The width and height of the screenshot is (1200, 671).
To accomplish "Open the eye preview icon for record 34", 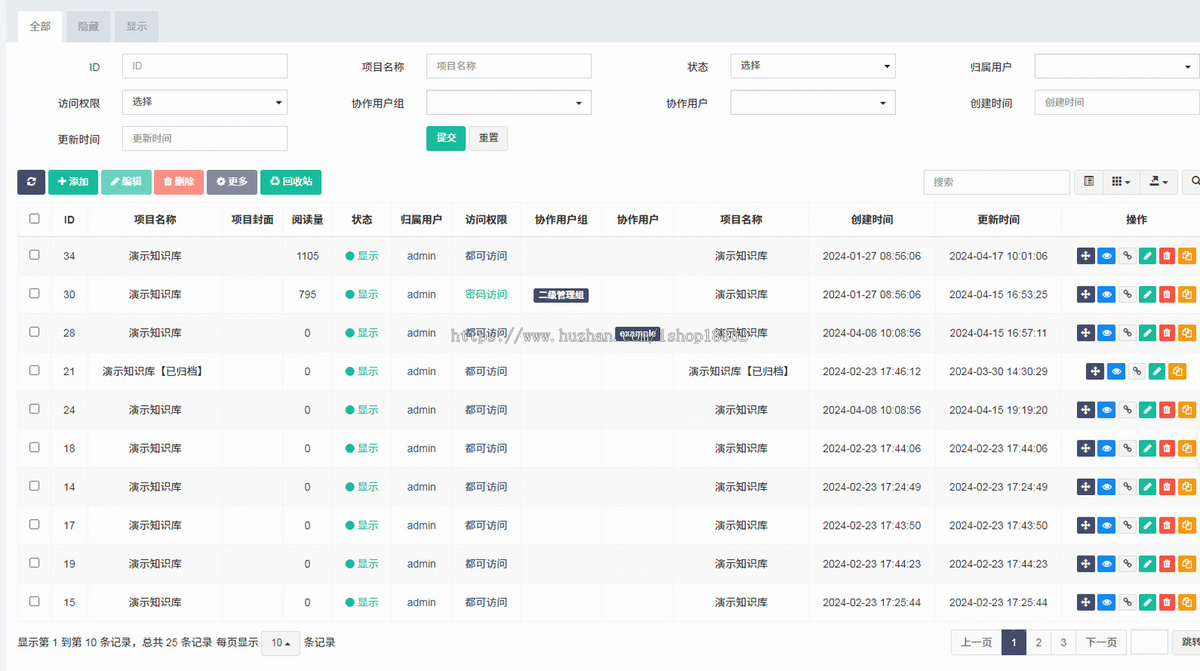I will point(1104,256).
